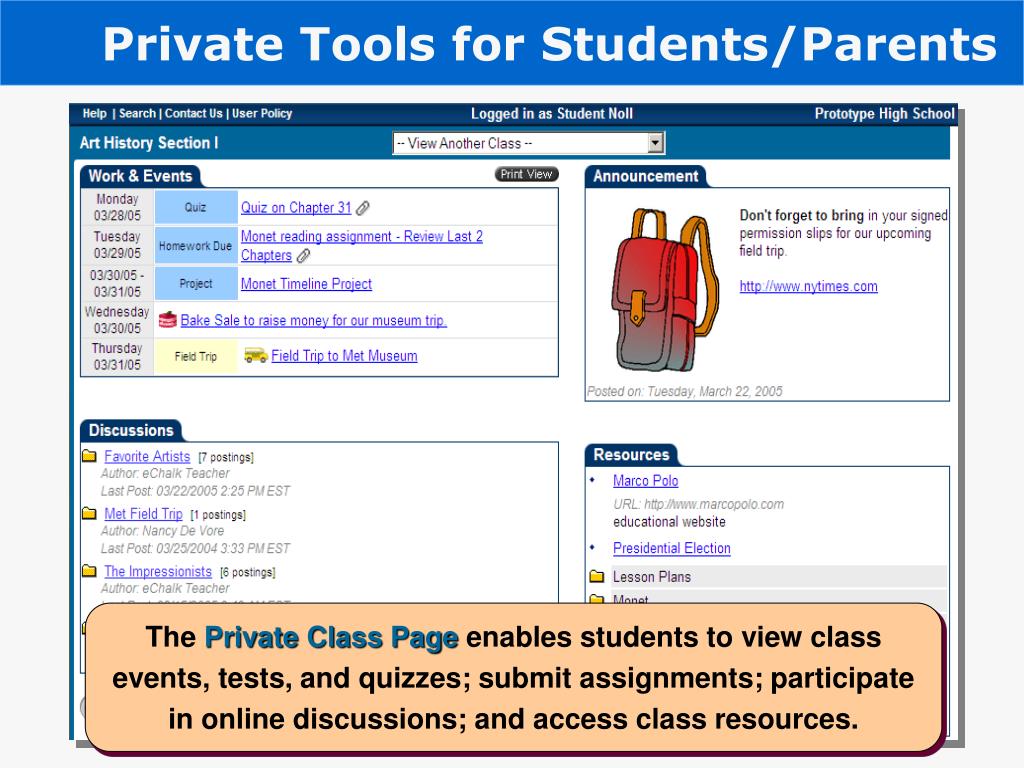Viewport: 1024px width, 768px height.
Task: Click the Thursday 03/31/05 date cell
Action: [x=118, y=357]
